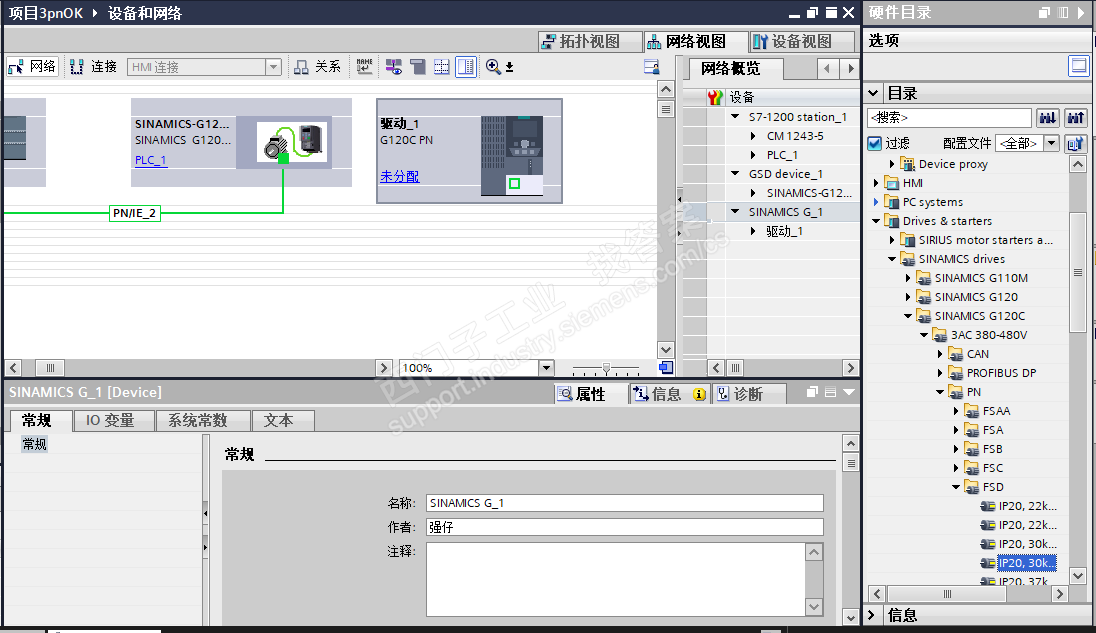This screenshot has height=633, width=1096.
Task: Select the highlighted IP20, 30k catalog item
Action: [1026, 562]
